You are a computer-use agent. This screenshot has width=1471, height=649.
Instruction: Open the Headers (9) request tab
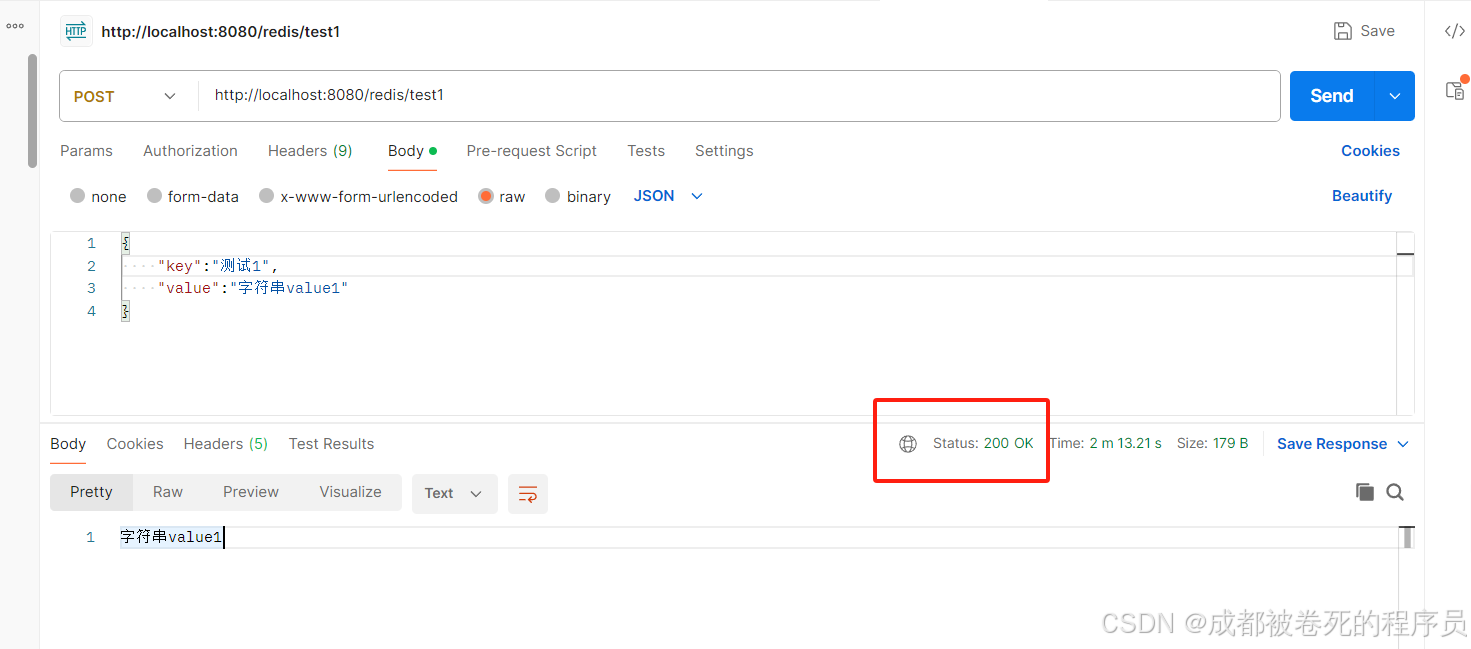(x=310, y=151)
